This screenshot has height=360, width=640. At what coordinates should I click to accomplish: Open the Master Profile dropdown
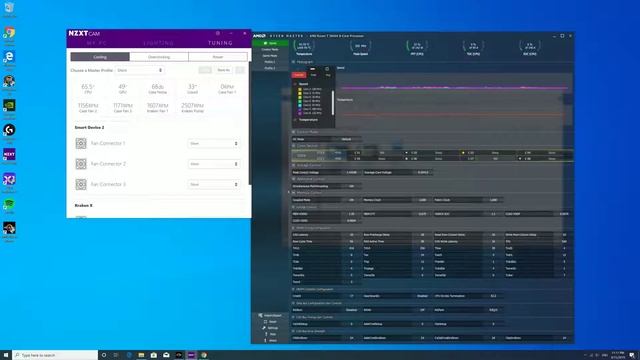click(140, 70)
